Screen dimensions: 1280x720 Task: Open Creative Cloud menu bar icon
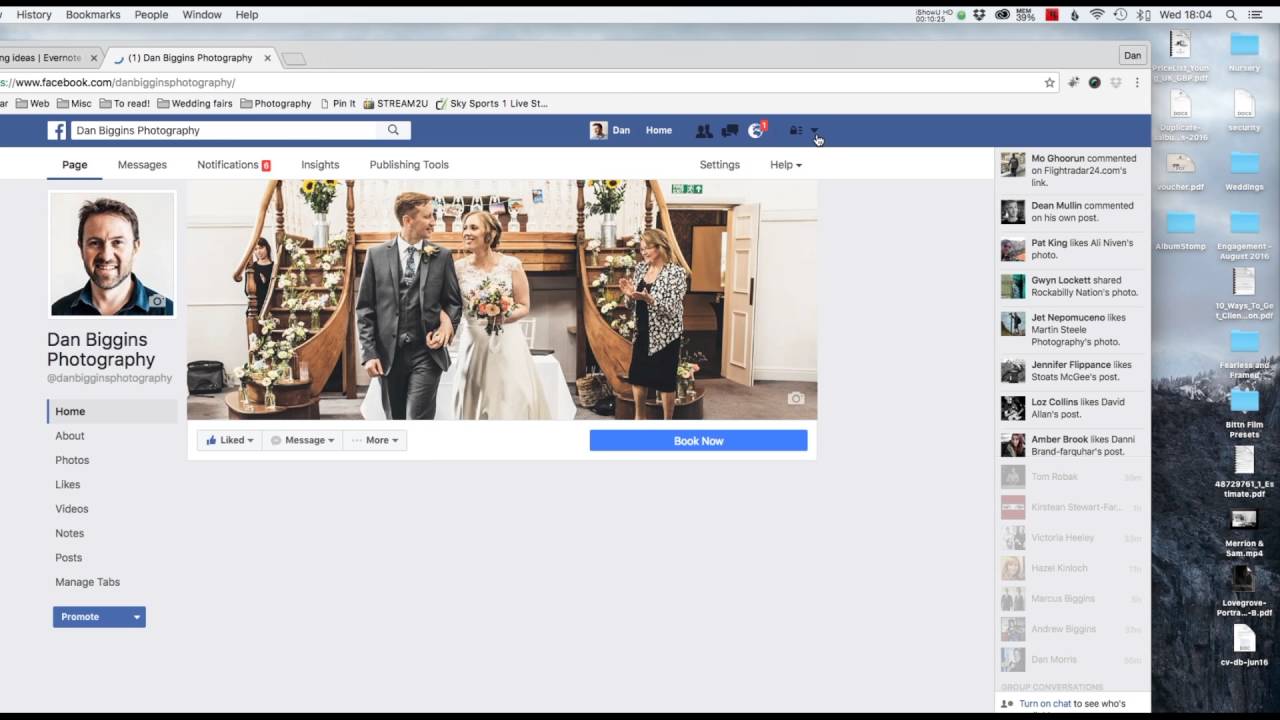pos(1002,15)
